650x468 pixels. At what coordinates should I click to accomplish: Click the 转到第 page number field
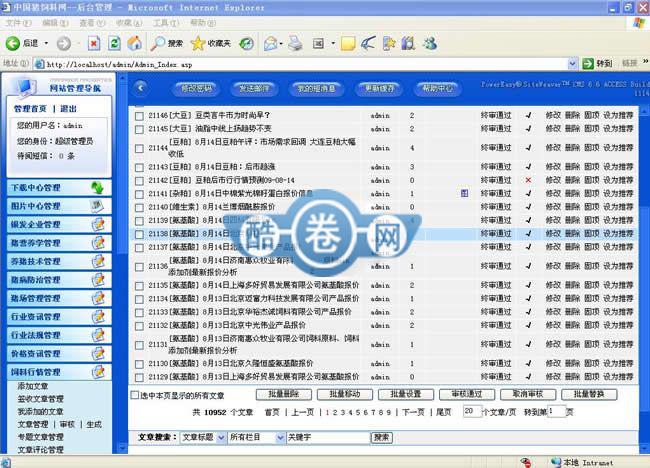pyautogui.click(x=557, y=411)
